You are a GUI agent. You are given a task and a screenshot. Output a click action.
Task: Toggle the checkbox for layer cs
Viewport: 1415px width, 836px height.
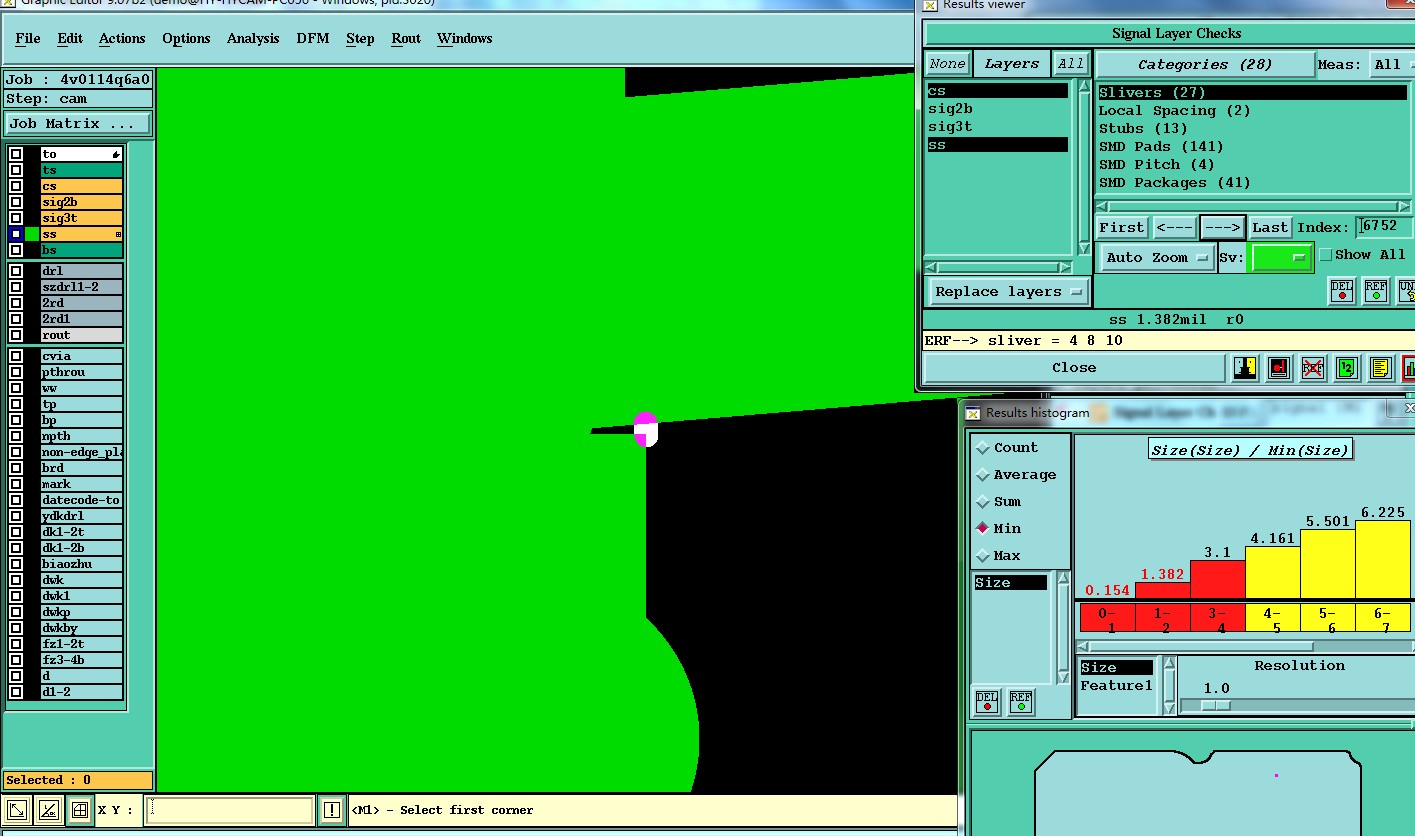[x=16, y=186]
